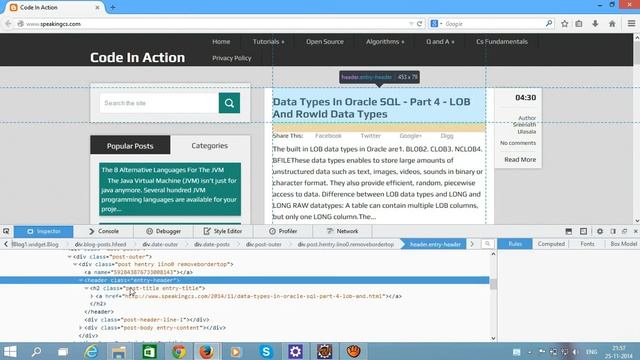
Task: Activate the element picker icon in devtools
Action: [x=6, y=231]
